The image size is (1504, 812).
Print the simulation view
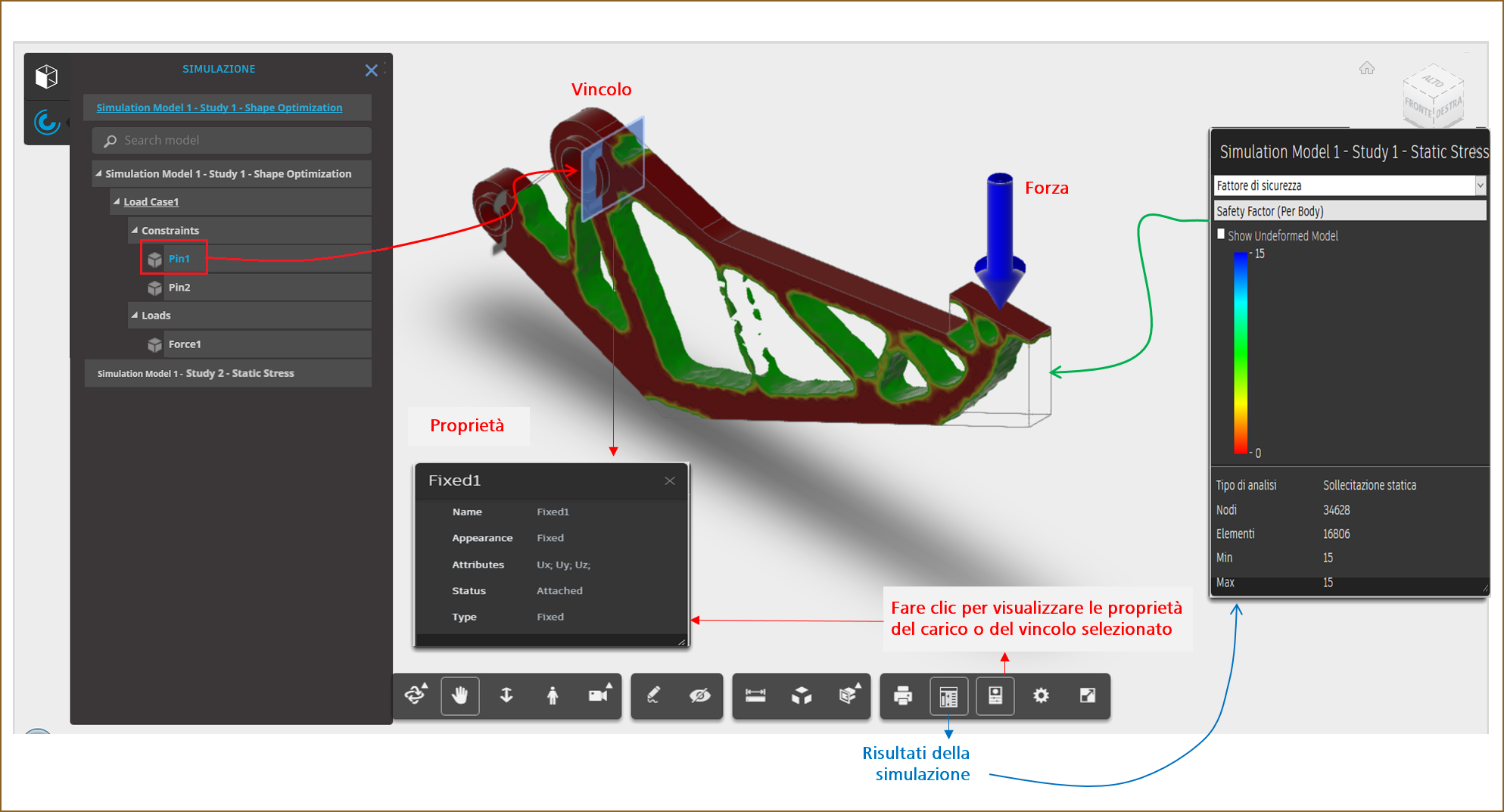901,695
